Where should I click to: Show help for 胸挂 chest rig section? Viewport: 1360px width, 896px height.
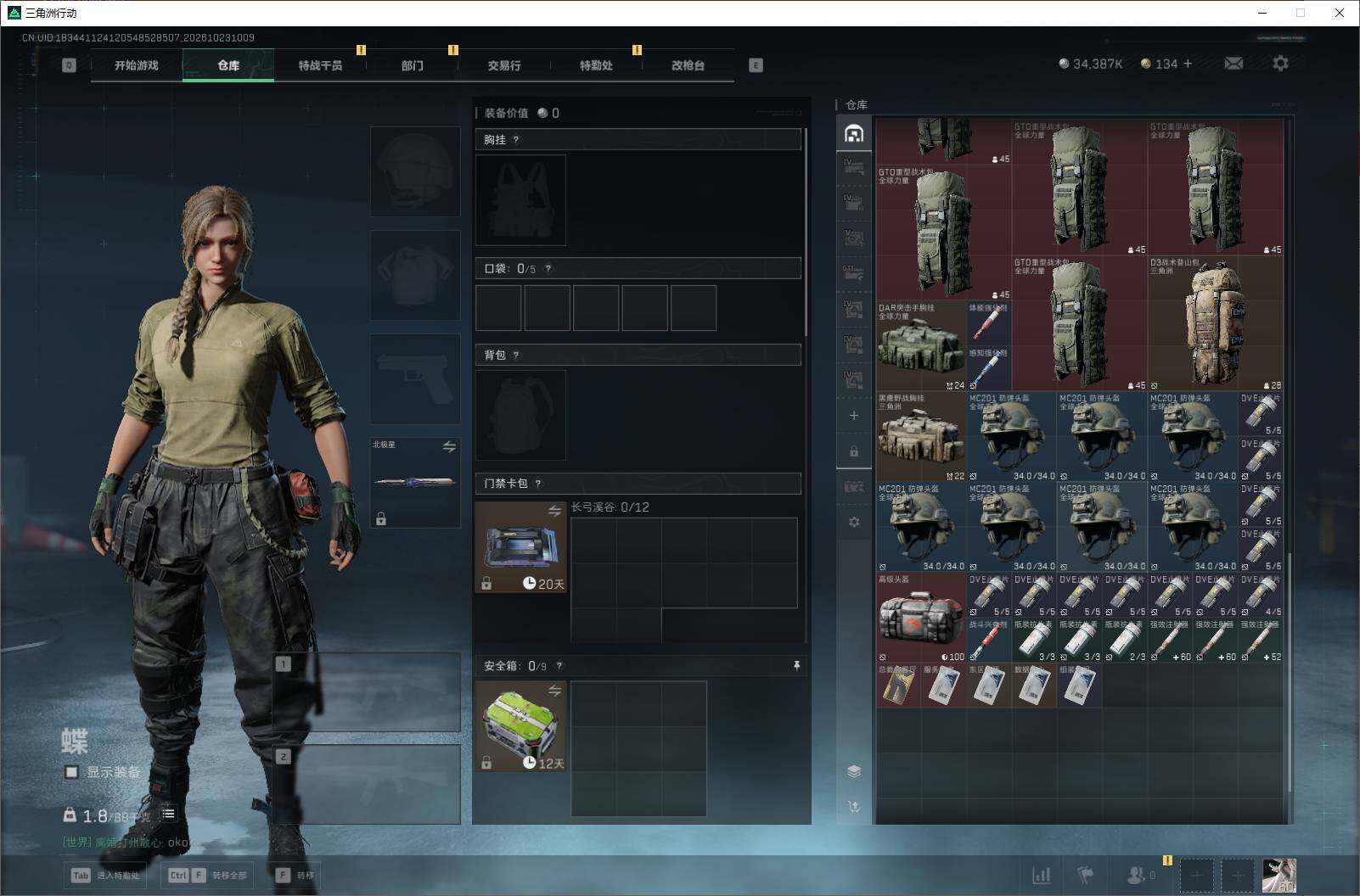[x=516, y=139]
